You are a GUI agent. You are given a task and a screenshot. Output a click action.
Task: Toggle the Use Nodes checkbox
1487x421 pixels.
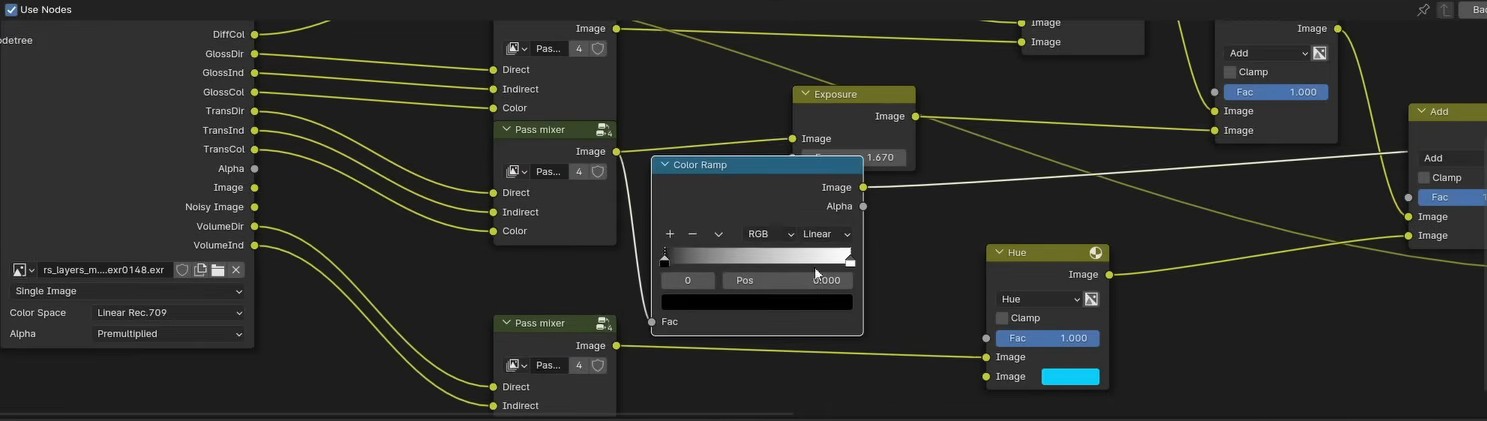tap(11, 10)
